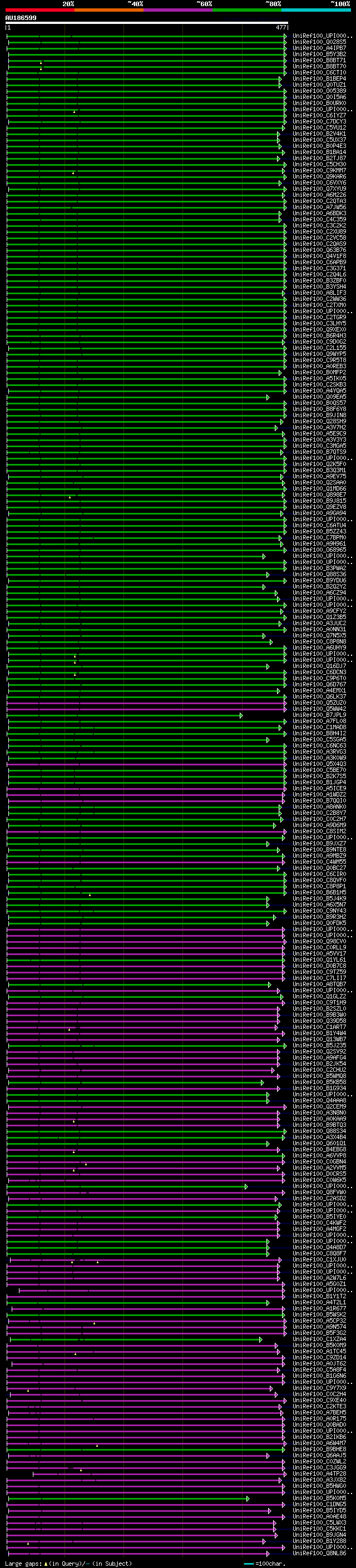Open hit UniRef100_B7JPL9
356x1568 pixels.
(319, 715)
